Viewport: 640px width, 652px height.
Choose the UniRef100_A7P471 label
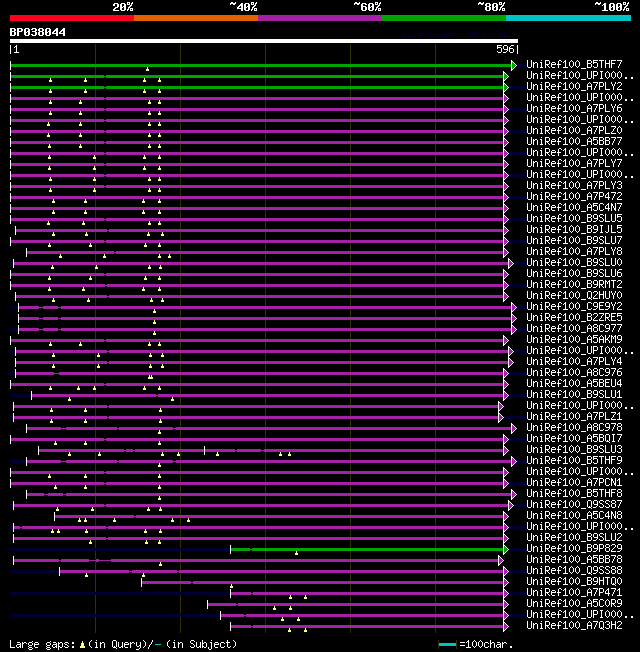tap(574, 593)
